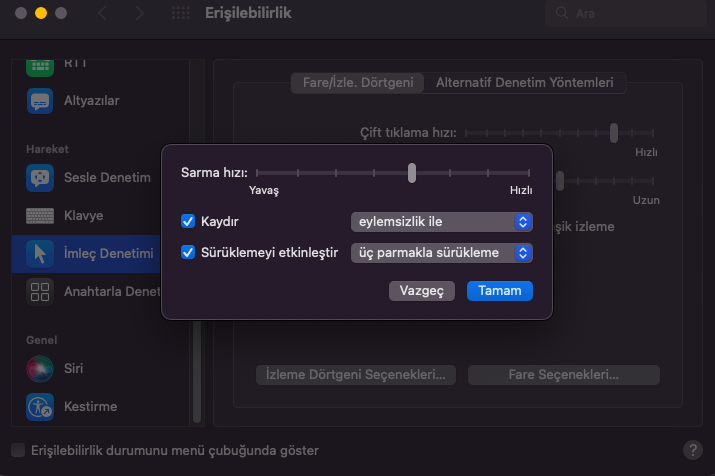
Task: Open the eylemsizlik ile dropdown
Action: pos(441,222)
